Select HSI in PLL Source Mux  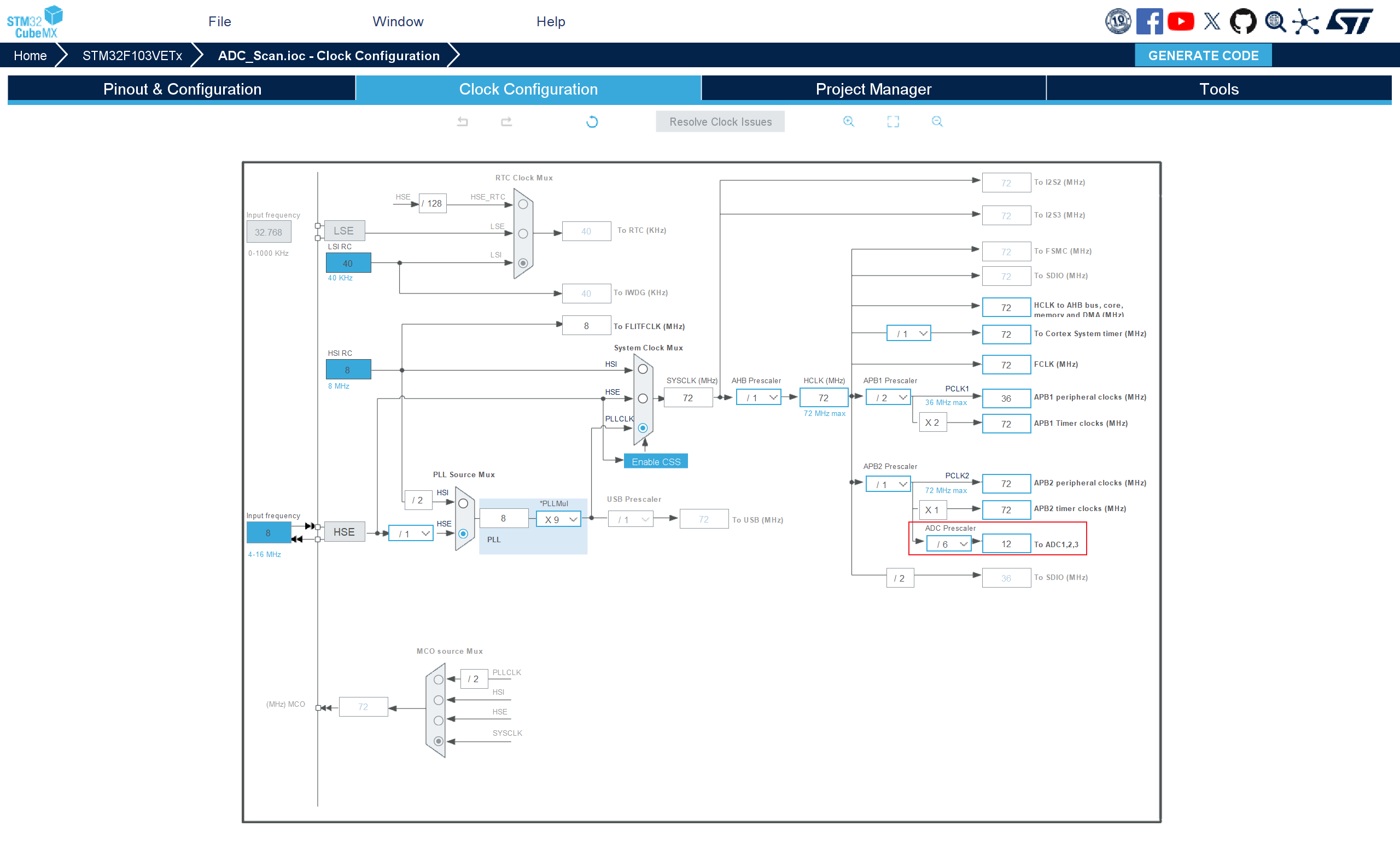[463, 504]
